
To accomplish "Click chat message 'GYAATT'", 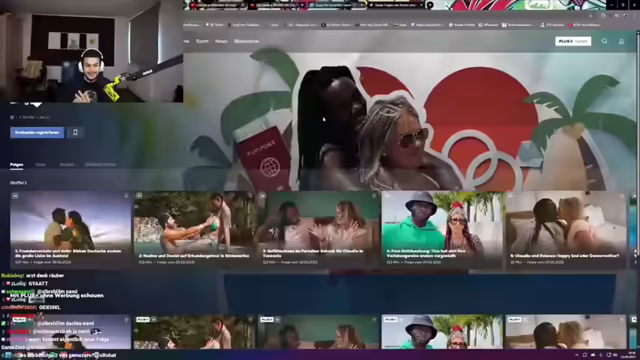I will pos(38,283).
